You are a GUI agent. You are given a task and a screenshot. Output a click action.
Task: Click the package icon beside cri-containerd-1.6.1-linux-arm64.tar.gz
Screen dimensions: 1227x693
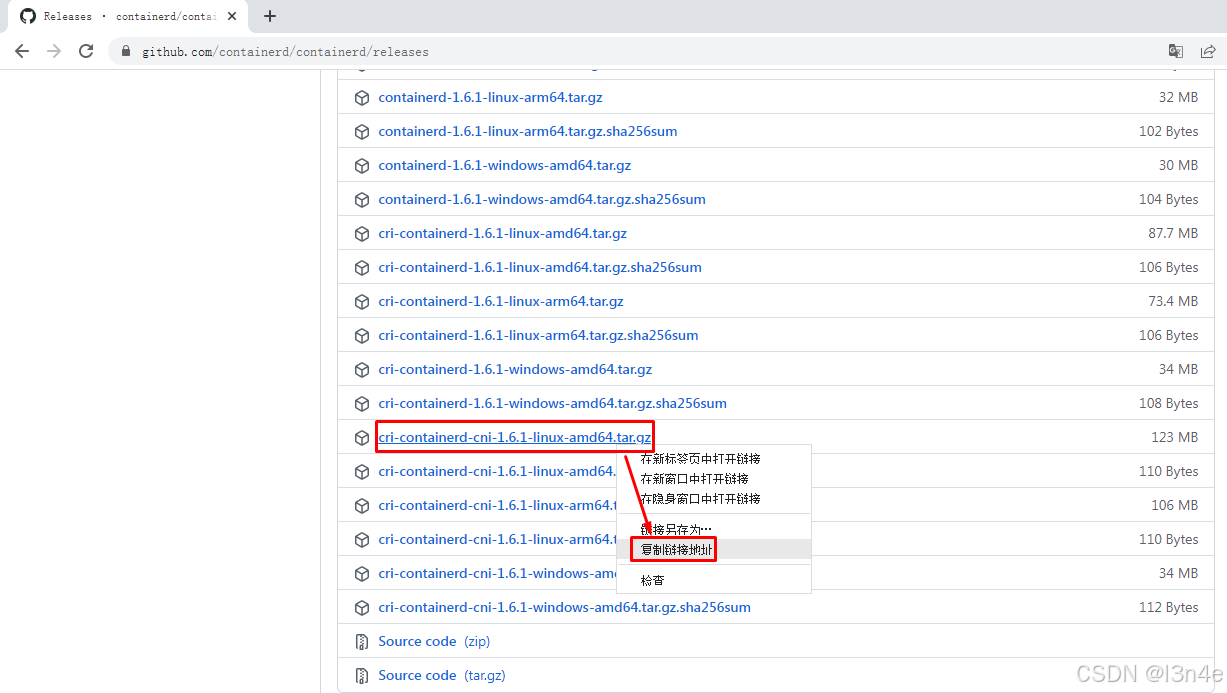pyautogui.click(x=362, y=302)
